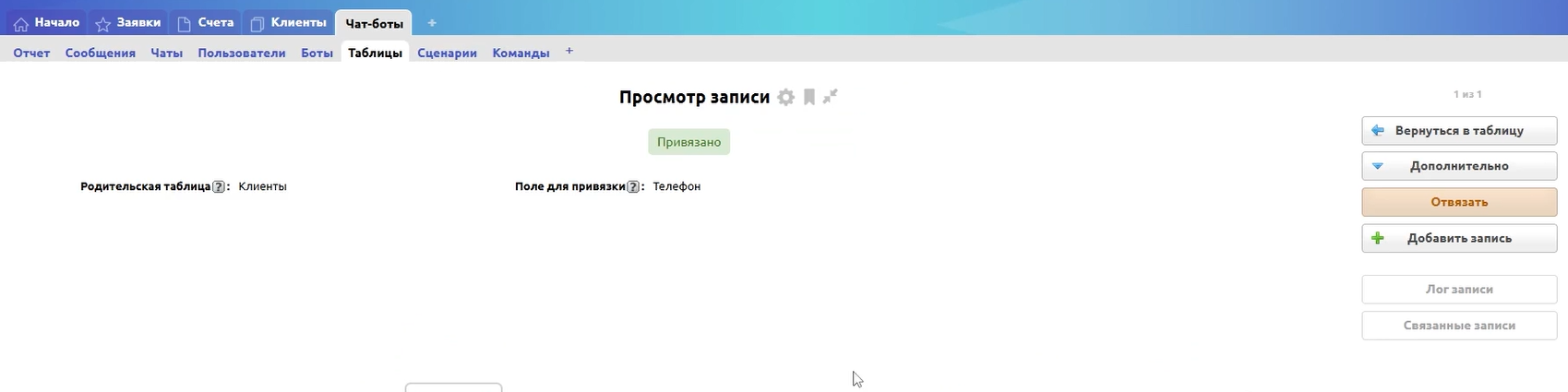This screenshot has width=1568, height=392.
Task: Click Добавить запись button
Action: (1459, 238)
